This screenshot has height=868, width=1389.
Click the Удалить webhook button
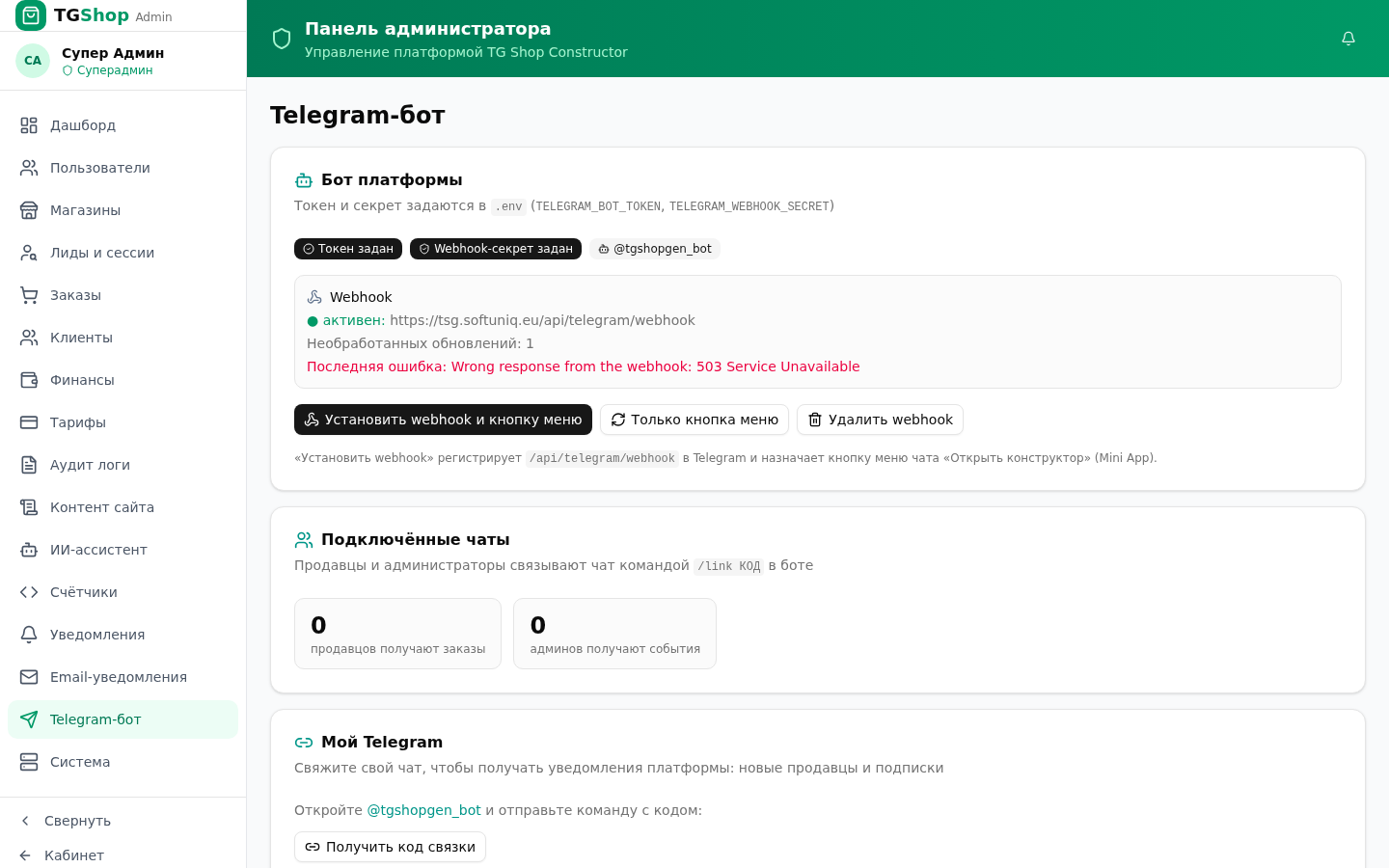click(880, 420)
